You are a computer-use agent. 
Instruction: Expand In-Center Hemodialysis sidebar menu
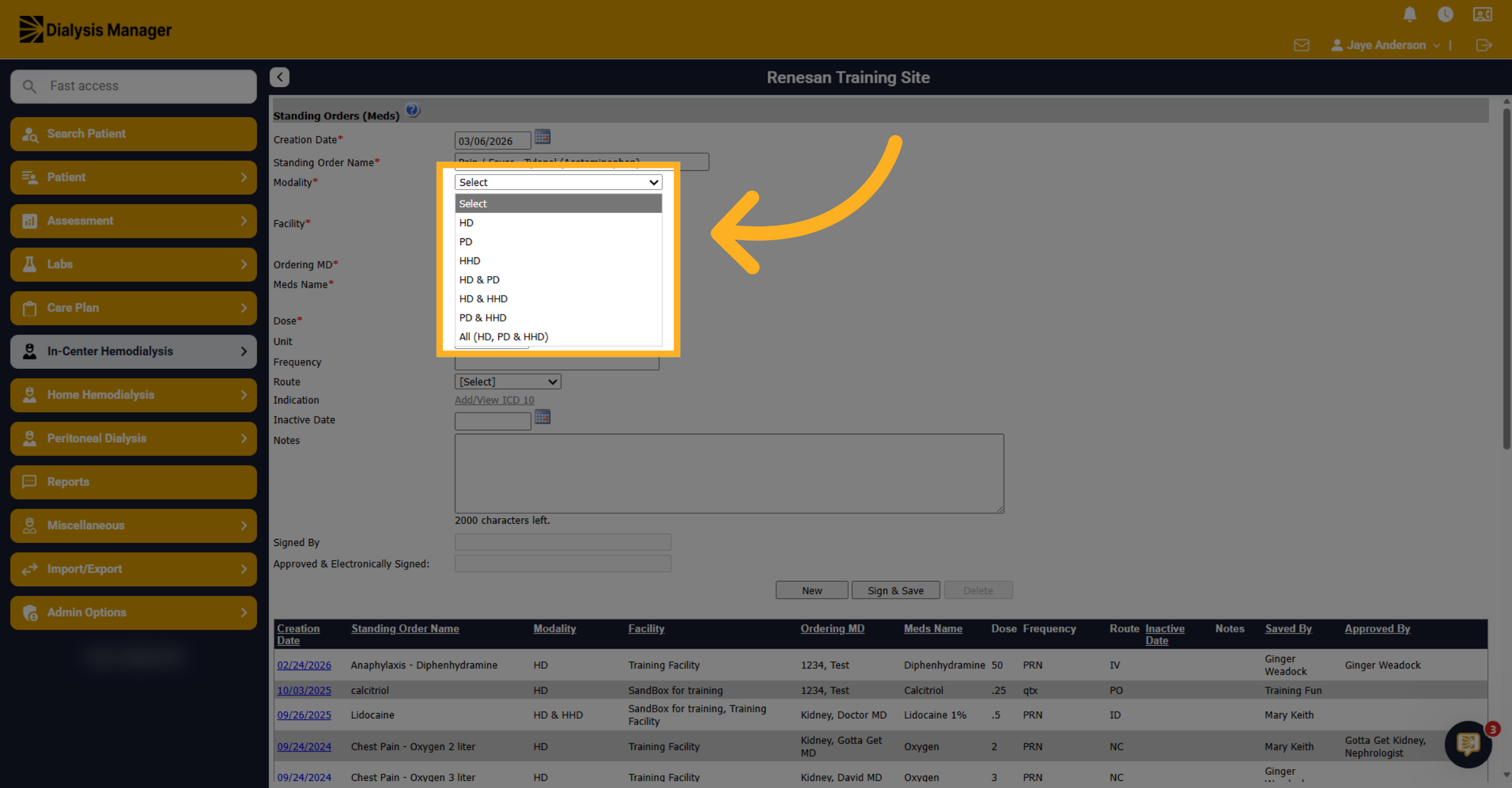point(134,351)
